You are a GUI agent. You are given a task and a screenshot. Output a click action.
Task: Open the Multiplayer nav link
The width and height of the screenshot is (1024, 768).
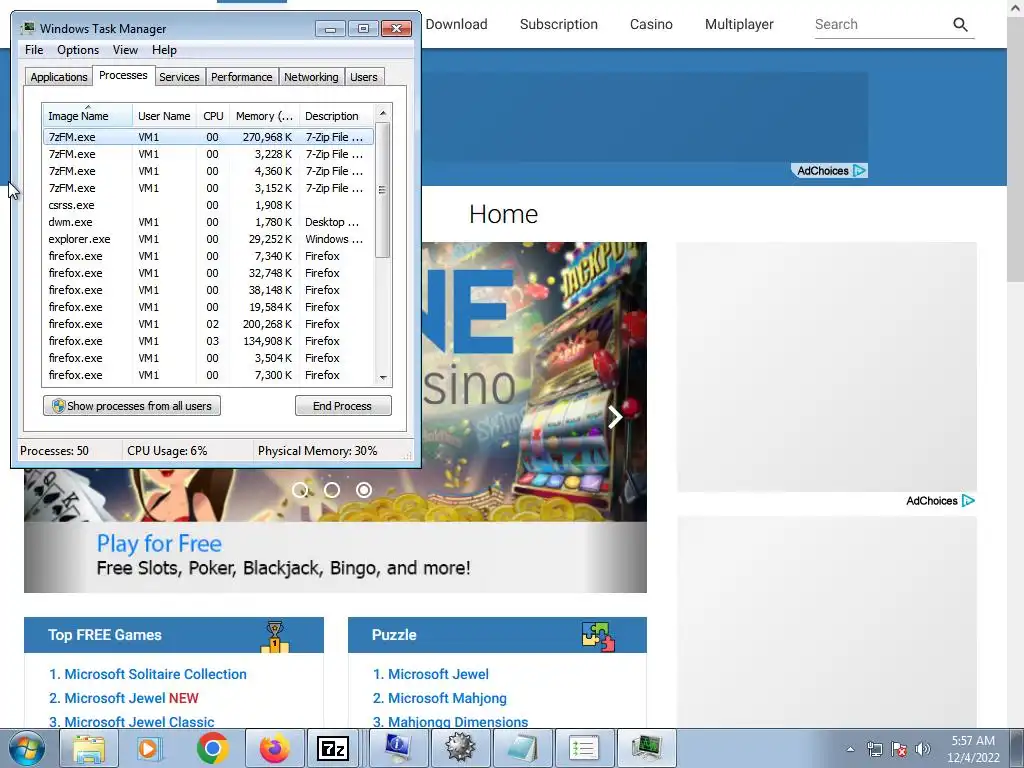[x=739, y=24]
